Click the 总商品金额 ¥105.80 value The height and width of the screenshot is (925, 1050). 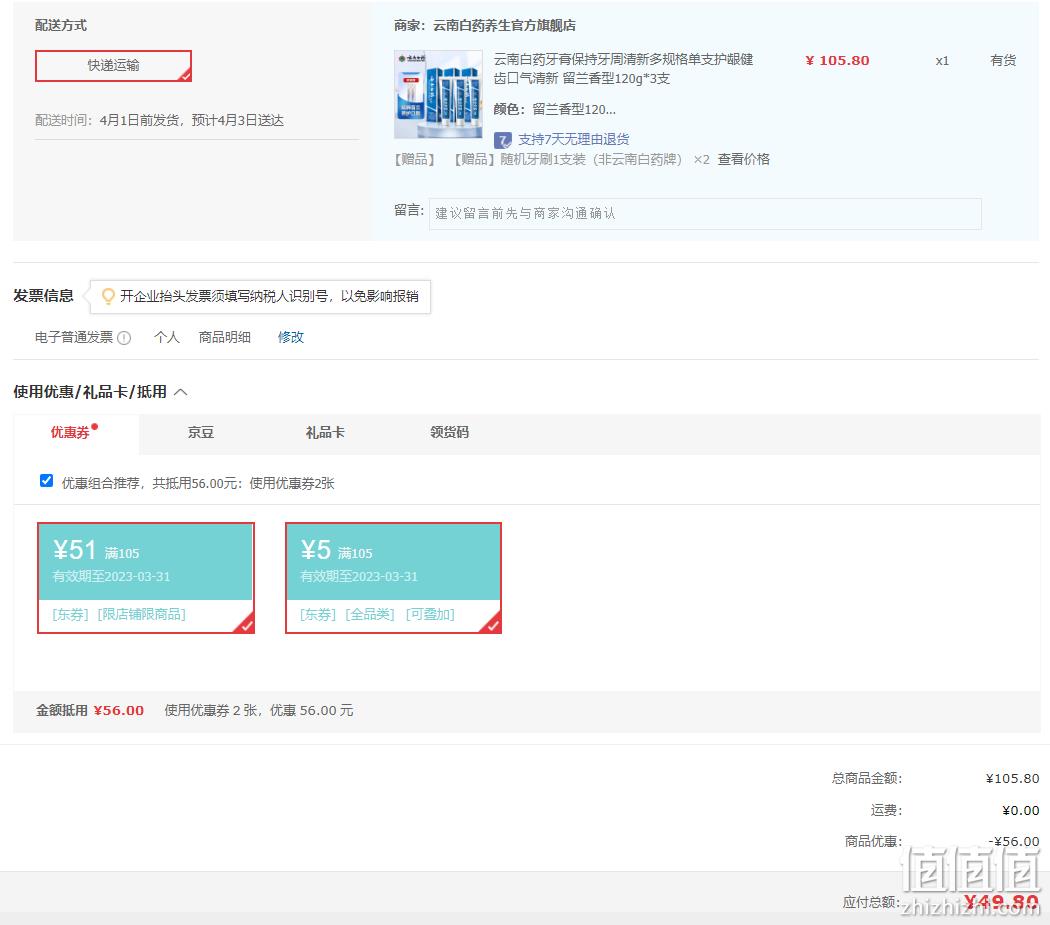(x=1012, y=778)
